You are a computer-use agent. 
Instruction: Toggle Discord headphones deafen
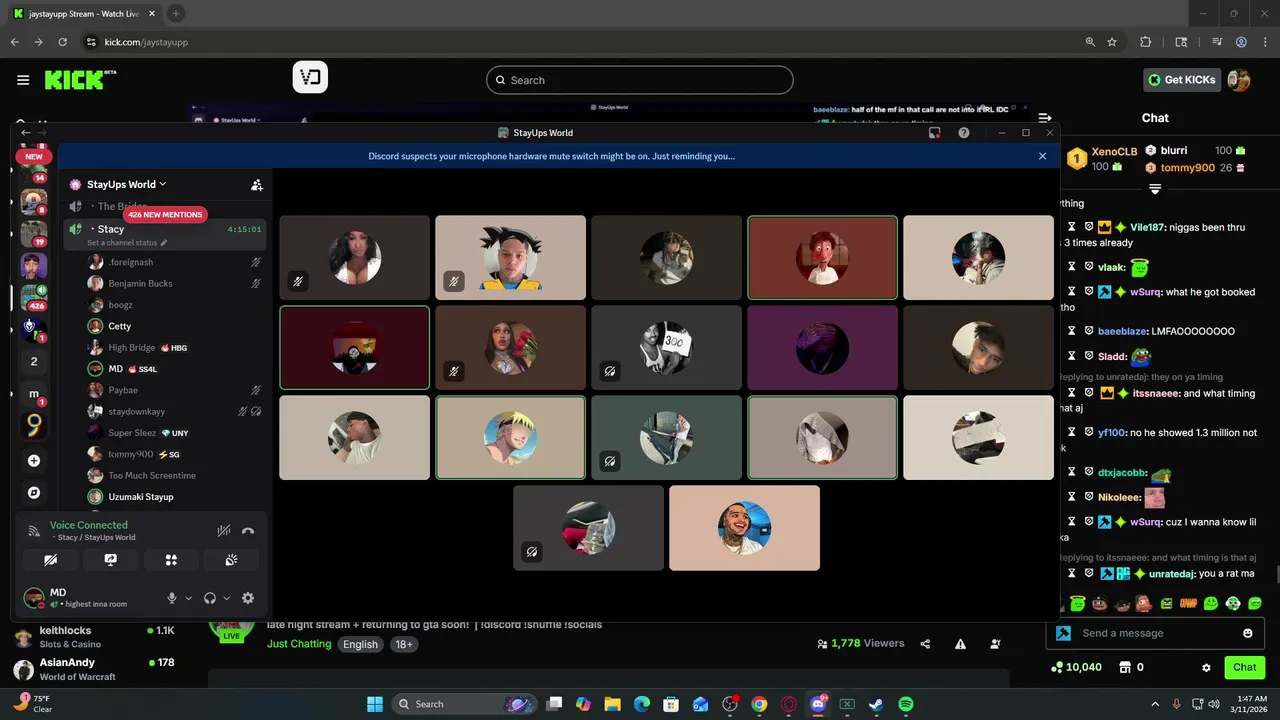pyautogui.click(x=210, y=598)
